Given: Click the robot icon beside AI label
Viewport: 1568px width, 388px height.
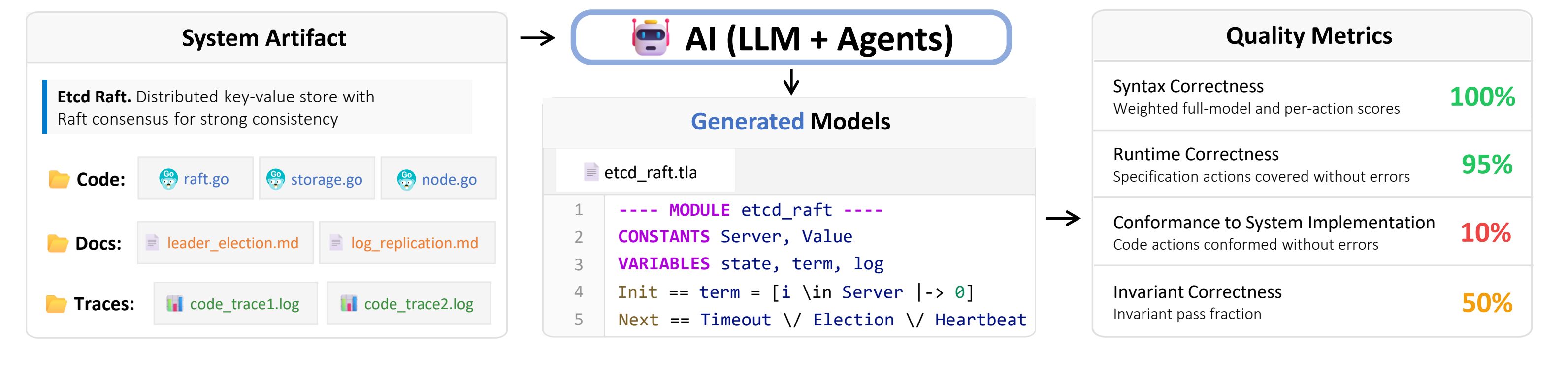Looking at the screenshot, I should coord(650,38).
